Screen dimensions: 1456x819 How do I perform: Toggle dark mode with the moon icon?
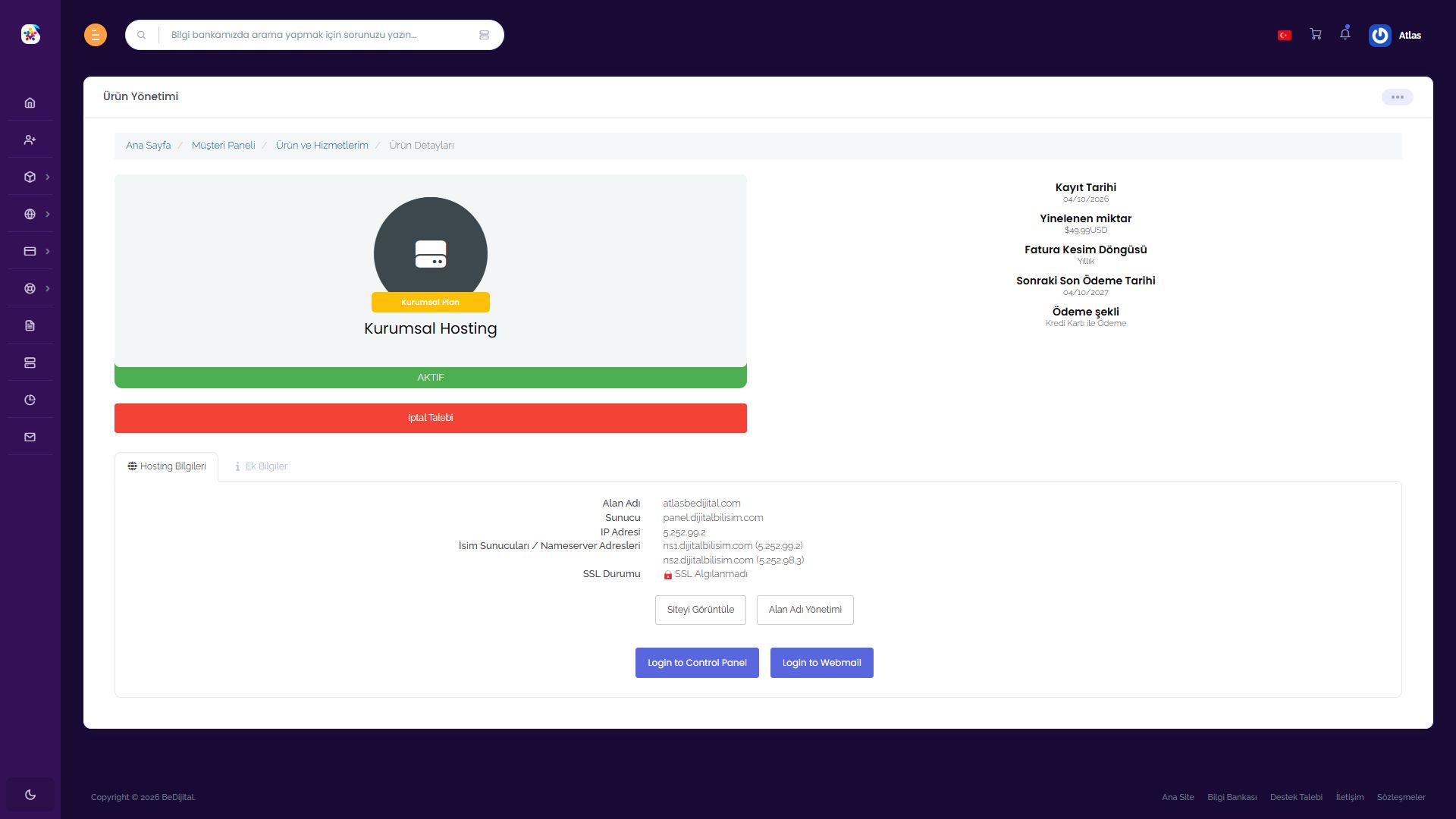point(30,795)
